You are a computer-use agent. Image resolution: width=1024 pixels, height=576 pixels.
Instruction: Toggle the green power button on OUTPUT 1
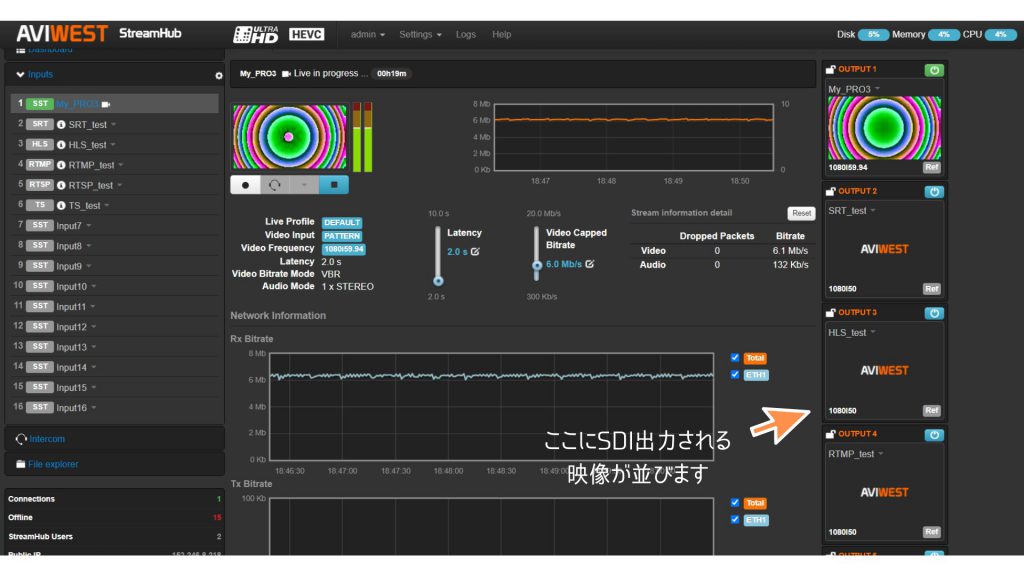(934, 70)
